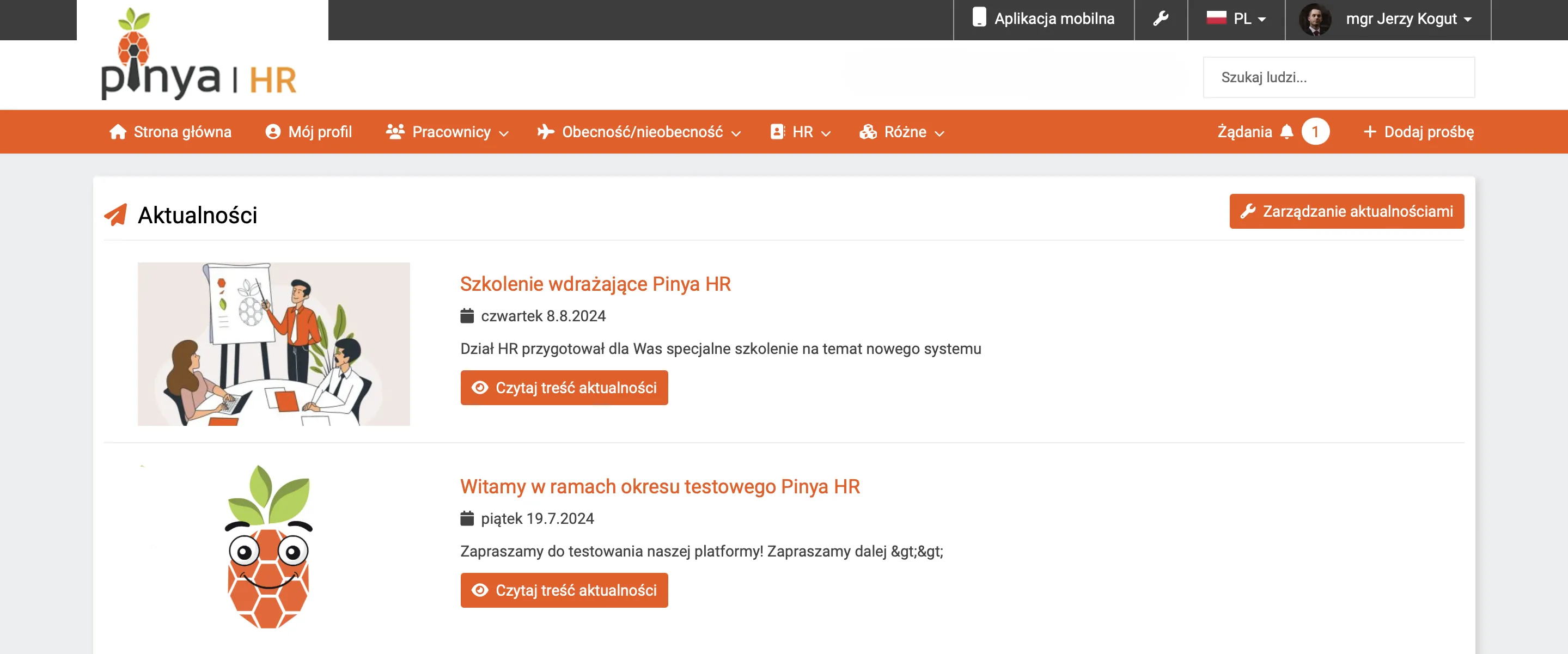Read the Witamy w ramach news via Czytaj treść
The height and width of the screenshot is (654, 1568).
click(x=564, y=590)
